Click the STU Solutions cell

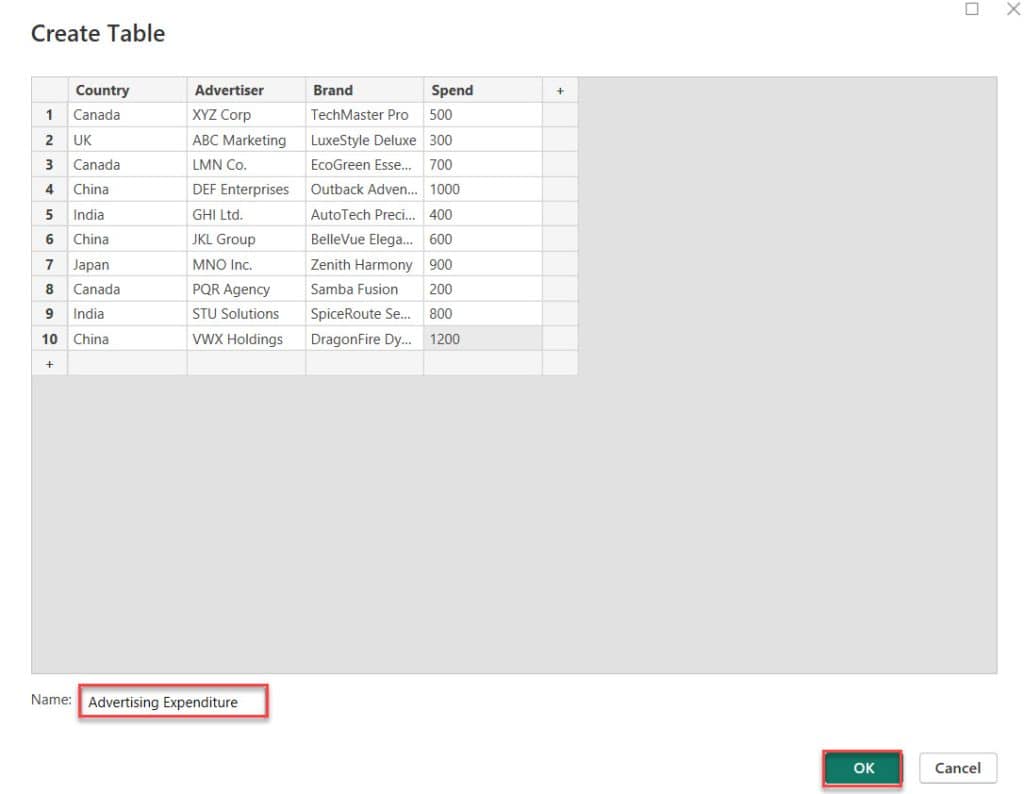coord(246,314)
